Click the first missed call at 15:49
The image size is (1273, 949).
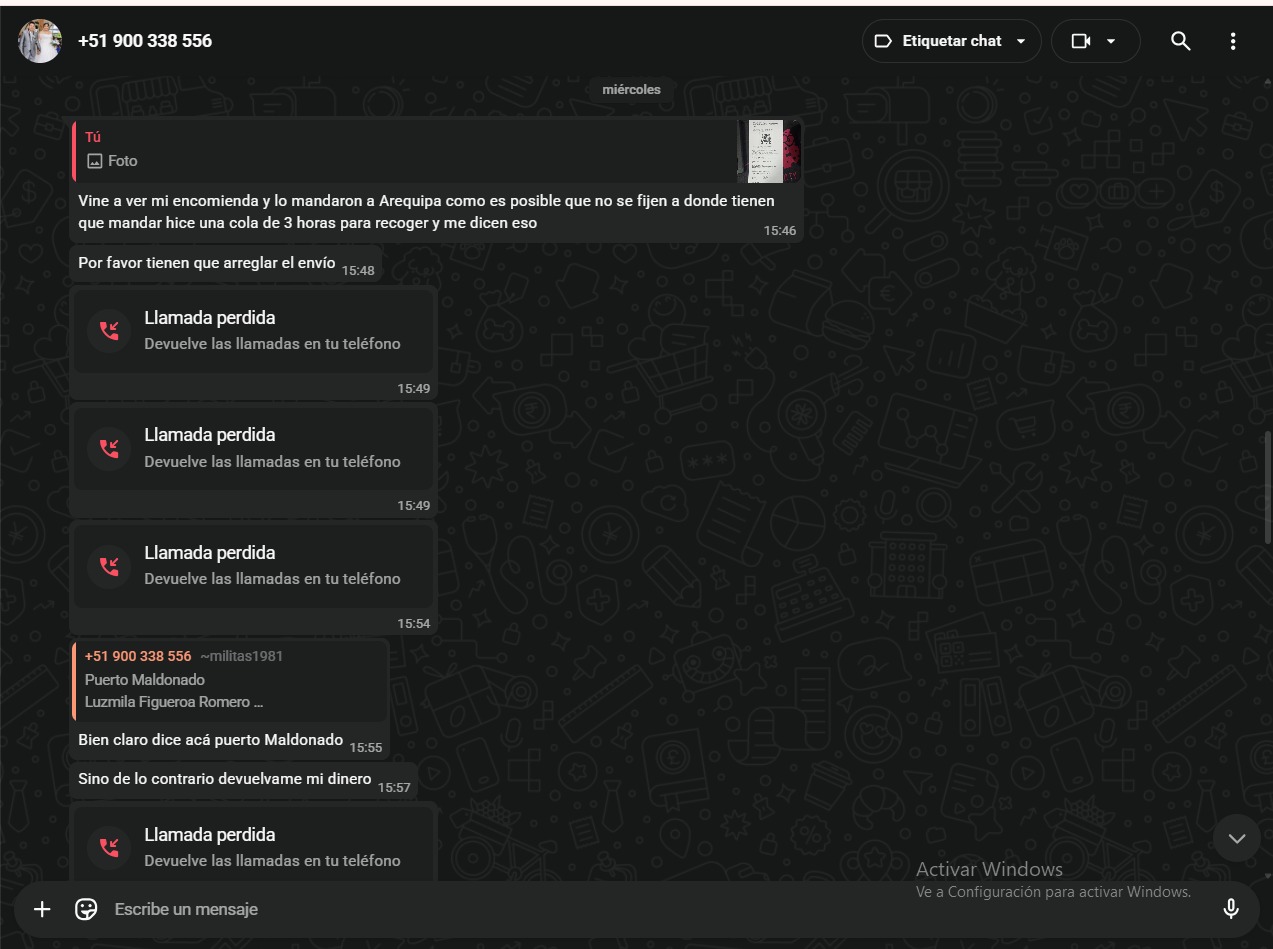[x=253, y=330]
